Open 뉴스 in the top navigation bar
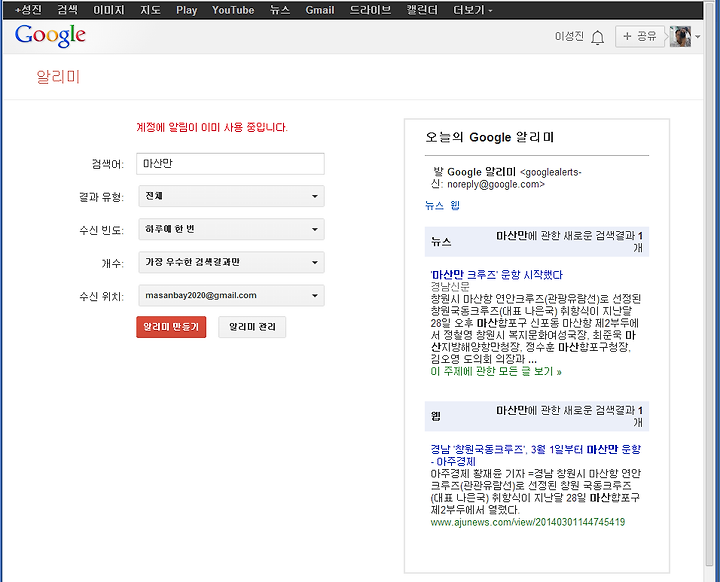The image size is (720, 582). point(280,10)
